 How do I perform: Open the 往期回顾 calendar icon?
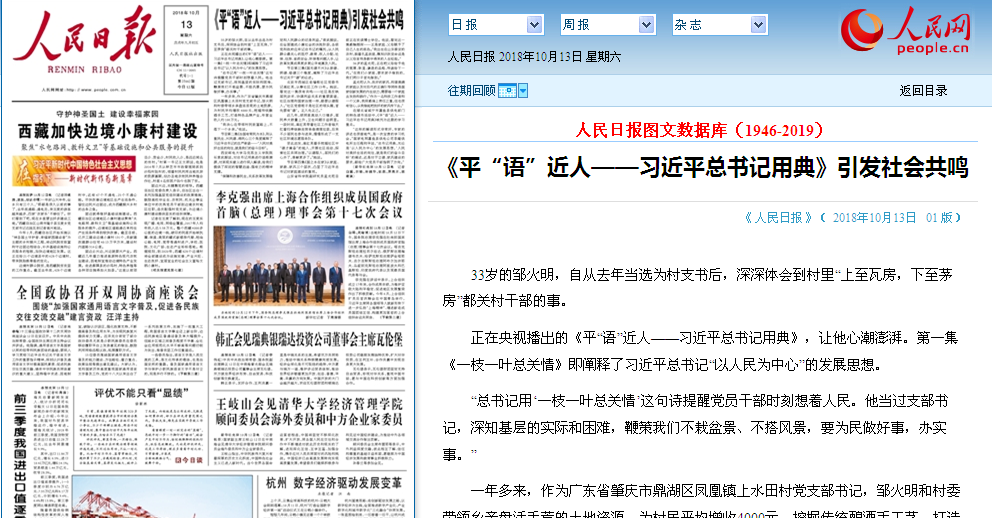[507, 90]
